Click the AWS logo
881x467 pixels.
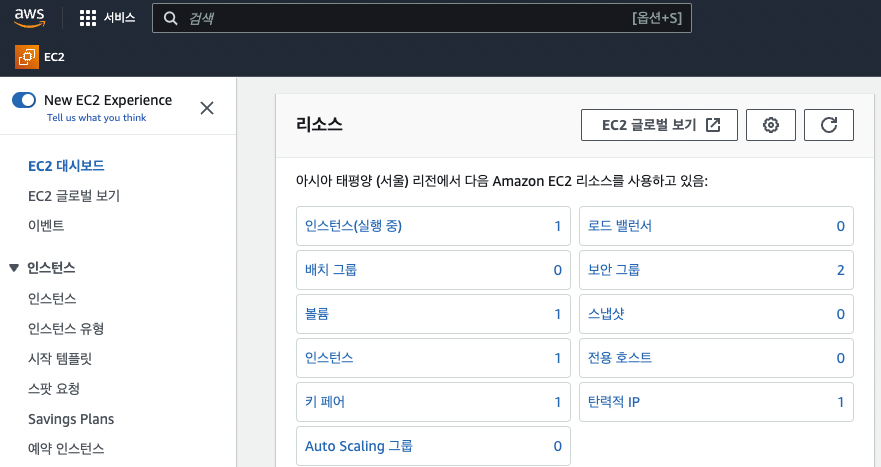tap(30, 18)
